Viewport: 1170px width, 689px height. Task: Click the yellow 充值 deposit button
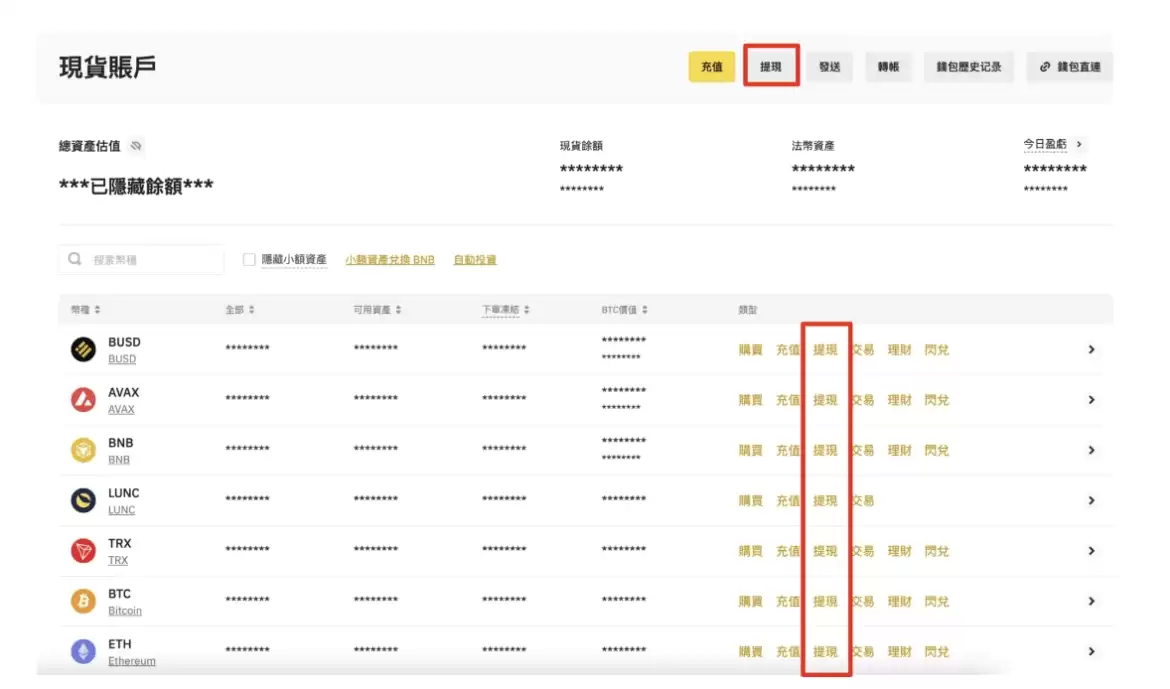[711, 67]
